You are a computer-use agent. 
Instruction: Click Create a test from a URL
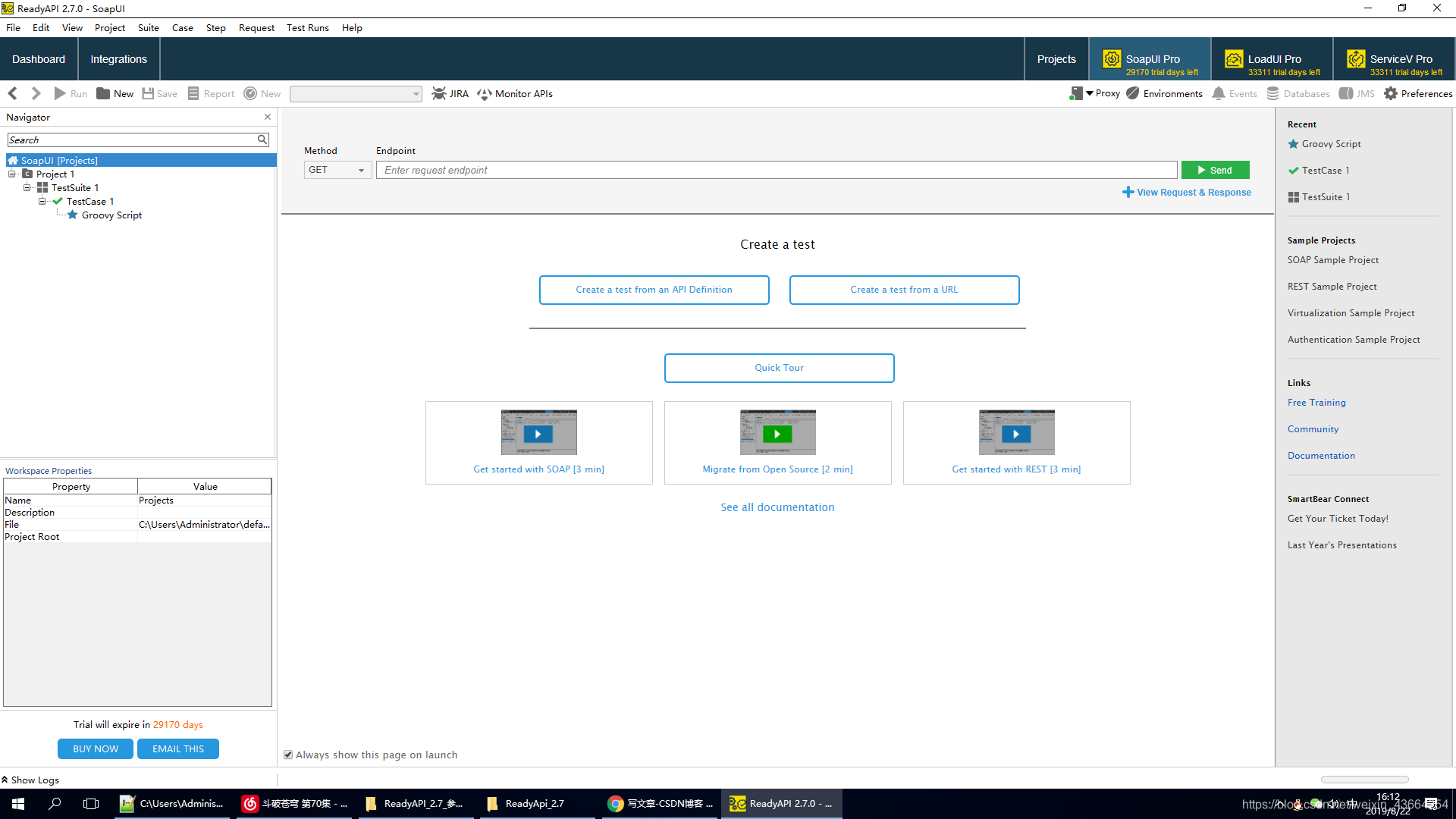[904, 290]
